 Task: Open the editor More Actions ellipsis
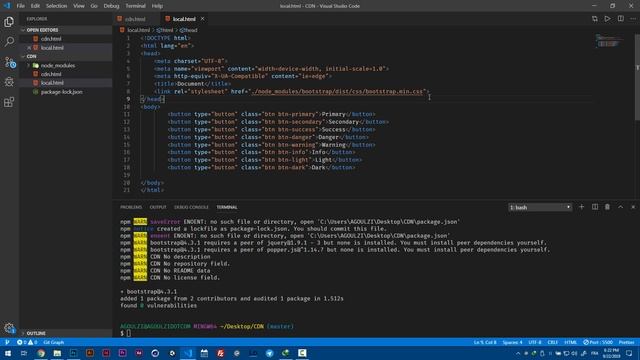pyautogui.click(x=633, y=19)
